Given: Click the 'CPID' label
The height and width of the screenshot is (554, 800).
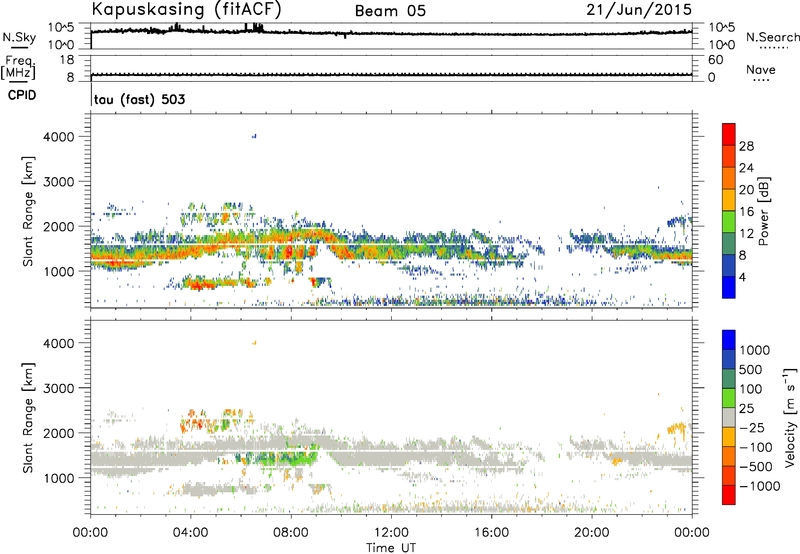Looking at the screenshot, I should pyautogui.click(x=22, y=95).
